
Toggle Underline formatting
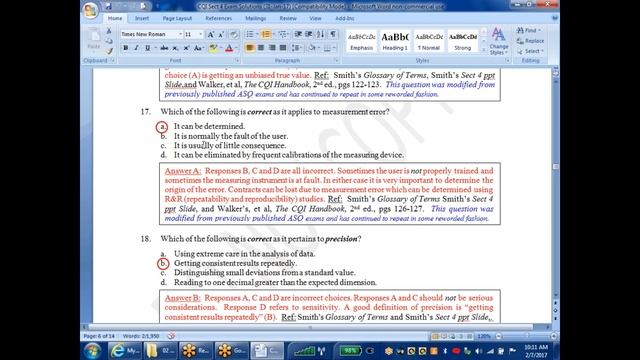(x=147, y=48)
